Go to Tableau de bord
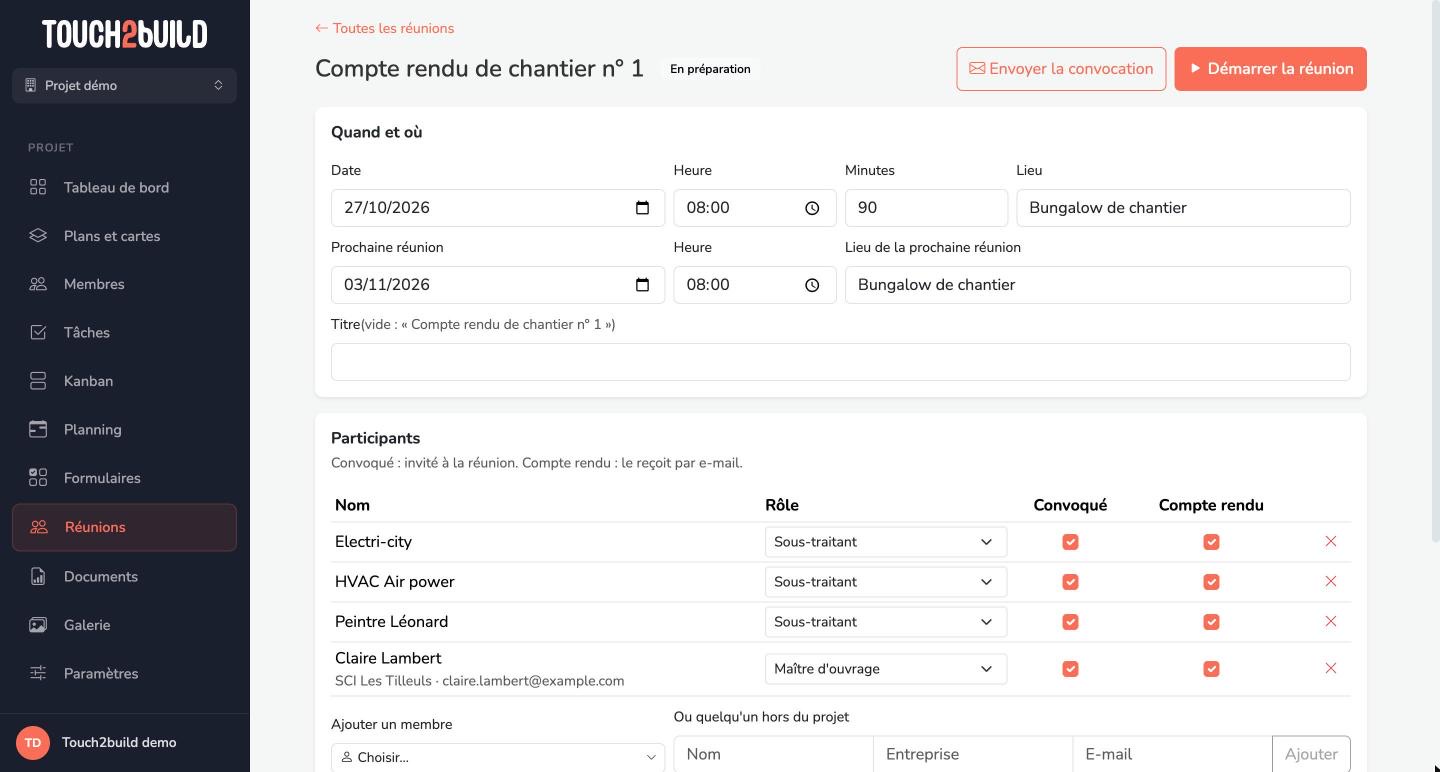The width and height of the screenshot is (1440, 772). tap(124, 187)
